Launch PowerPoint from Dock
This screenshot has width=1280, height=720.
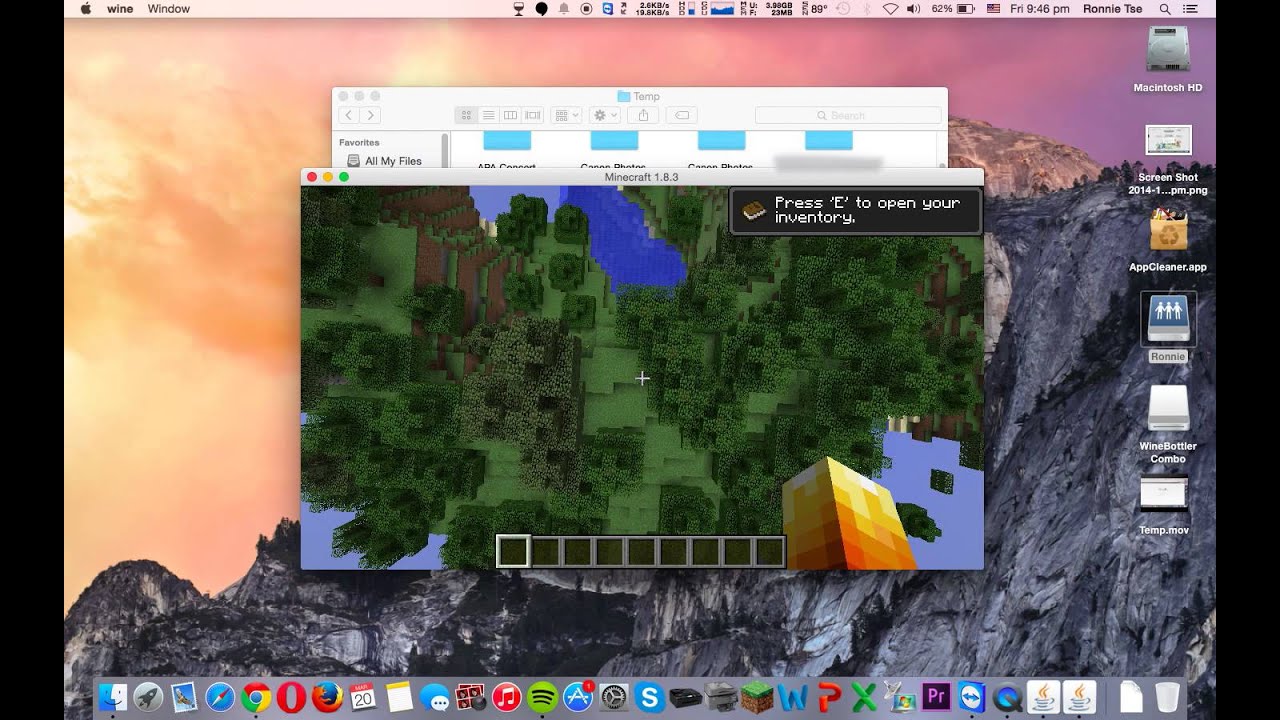pyautogui.click(x=828, y=696)
